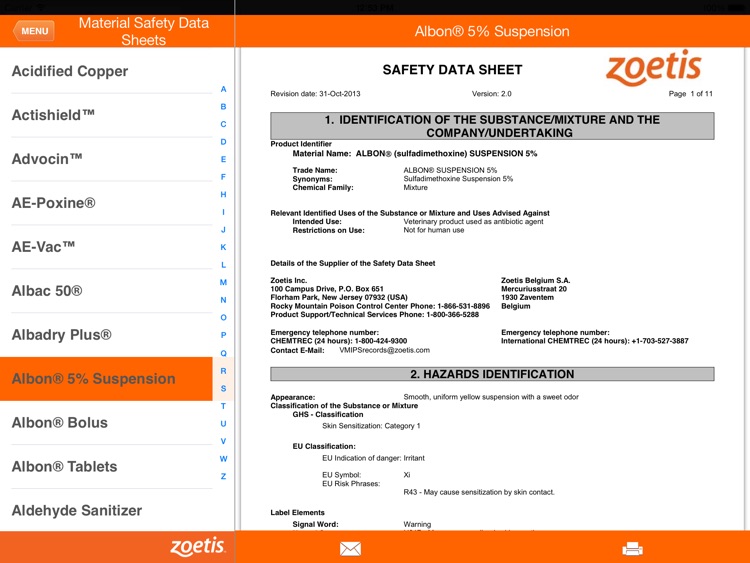Screen dimensions: 750x563
Task: Tap the printer icon
Action: pos(632,548)
